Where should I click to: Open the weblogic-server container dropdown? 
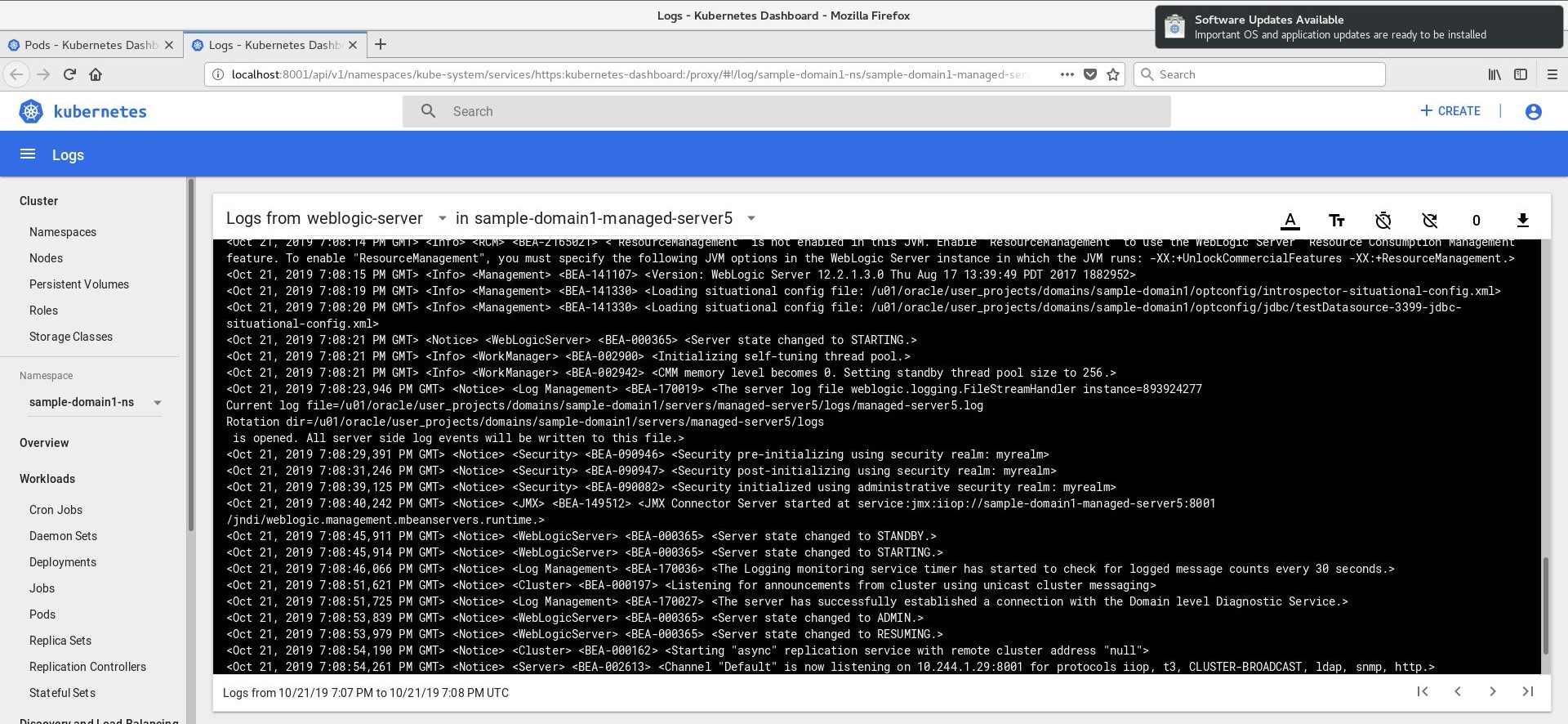click(336, 218)
